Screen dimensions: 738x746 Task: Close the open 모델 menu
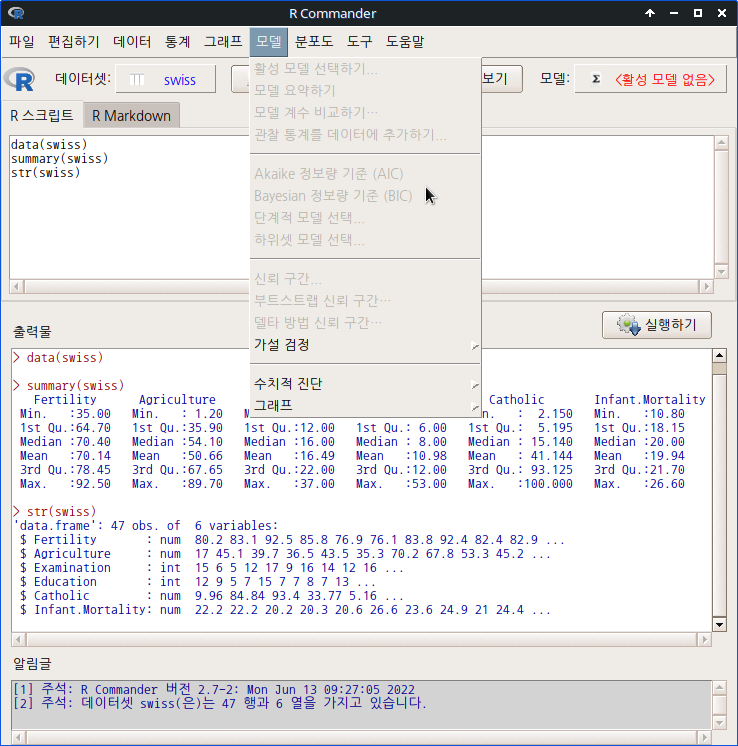(268, 42)
